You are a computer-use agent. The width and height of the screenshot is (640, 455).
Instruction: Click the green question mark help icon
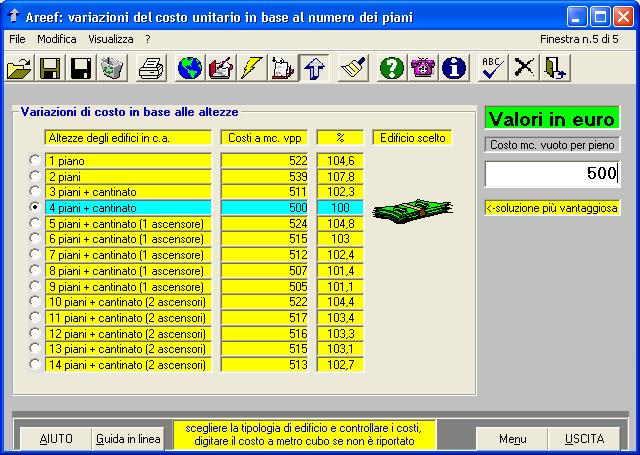pos(392,68)
